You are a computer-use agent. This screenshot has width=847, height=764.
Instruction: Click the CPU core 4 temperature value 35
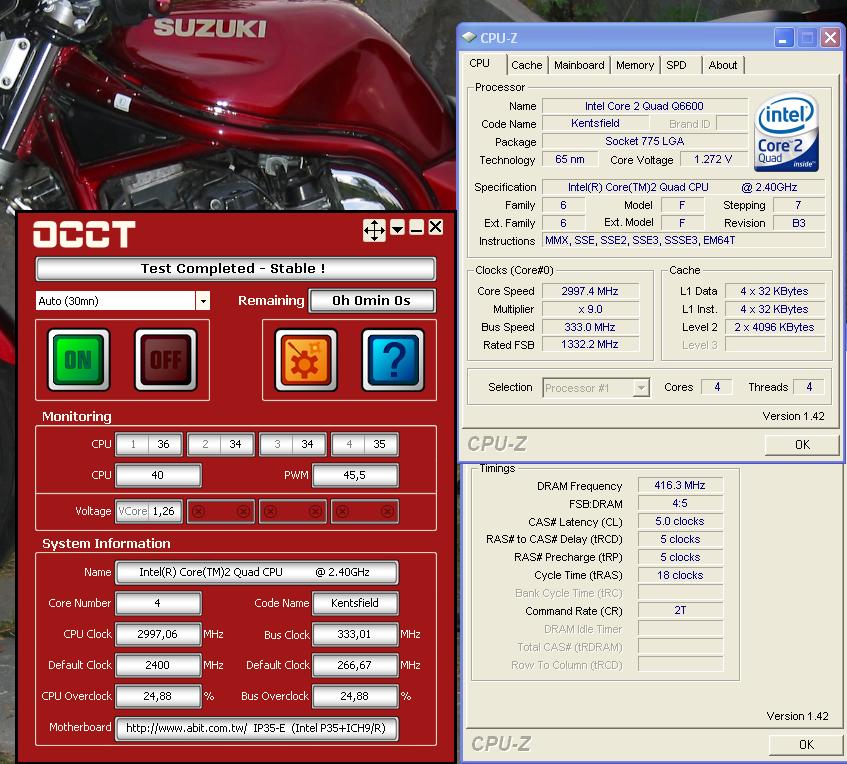[x=380, y=444]
